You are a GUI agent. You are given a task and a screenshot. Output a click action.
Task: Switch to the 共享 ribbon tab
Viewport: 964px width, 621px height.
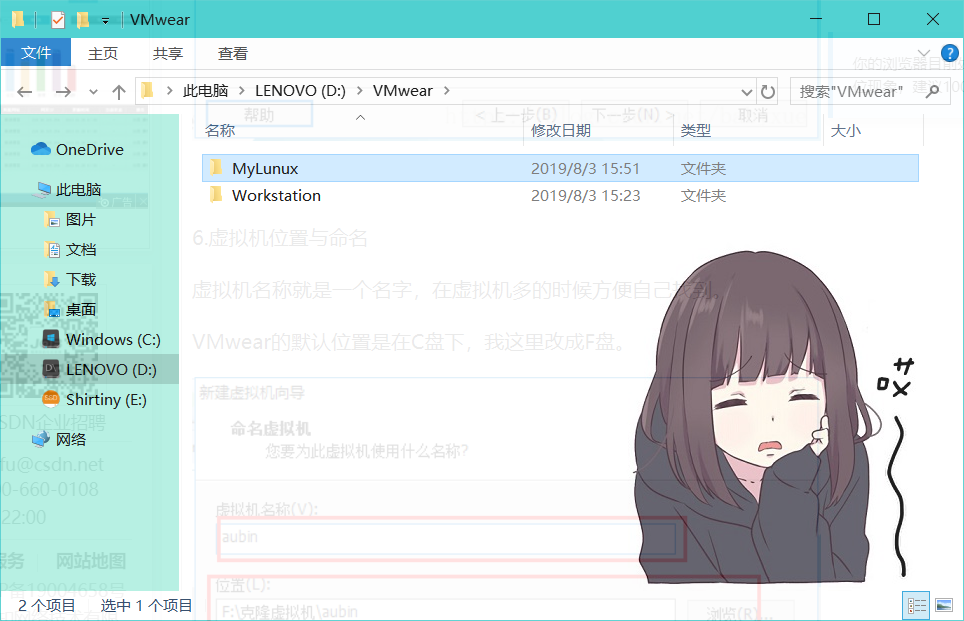click(168, 53)
